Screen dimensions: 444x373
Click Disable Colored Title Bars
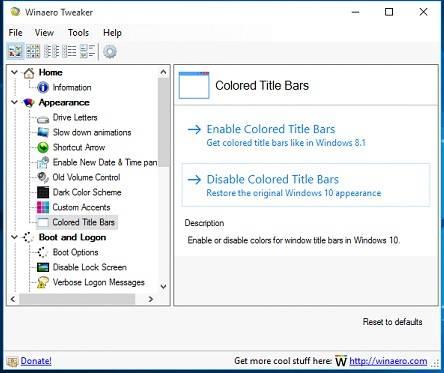(x=273, y=179)
